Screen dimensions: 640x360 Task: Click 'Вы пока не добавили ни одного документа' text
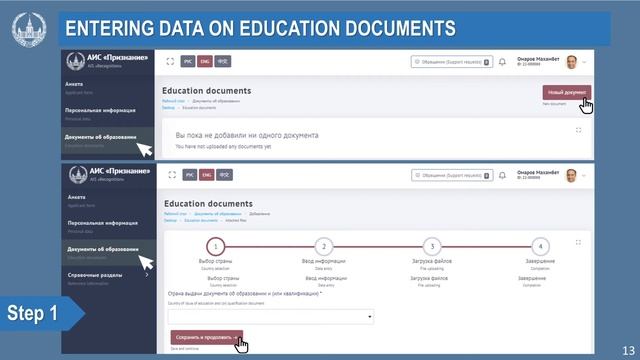(247, 135)
